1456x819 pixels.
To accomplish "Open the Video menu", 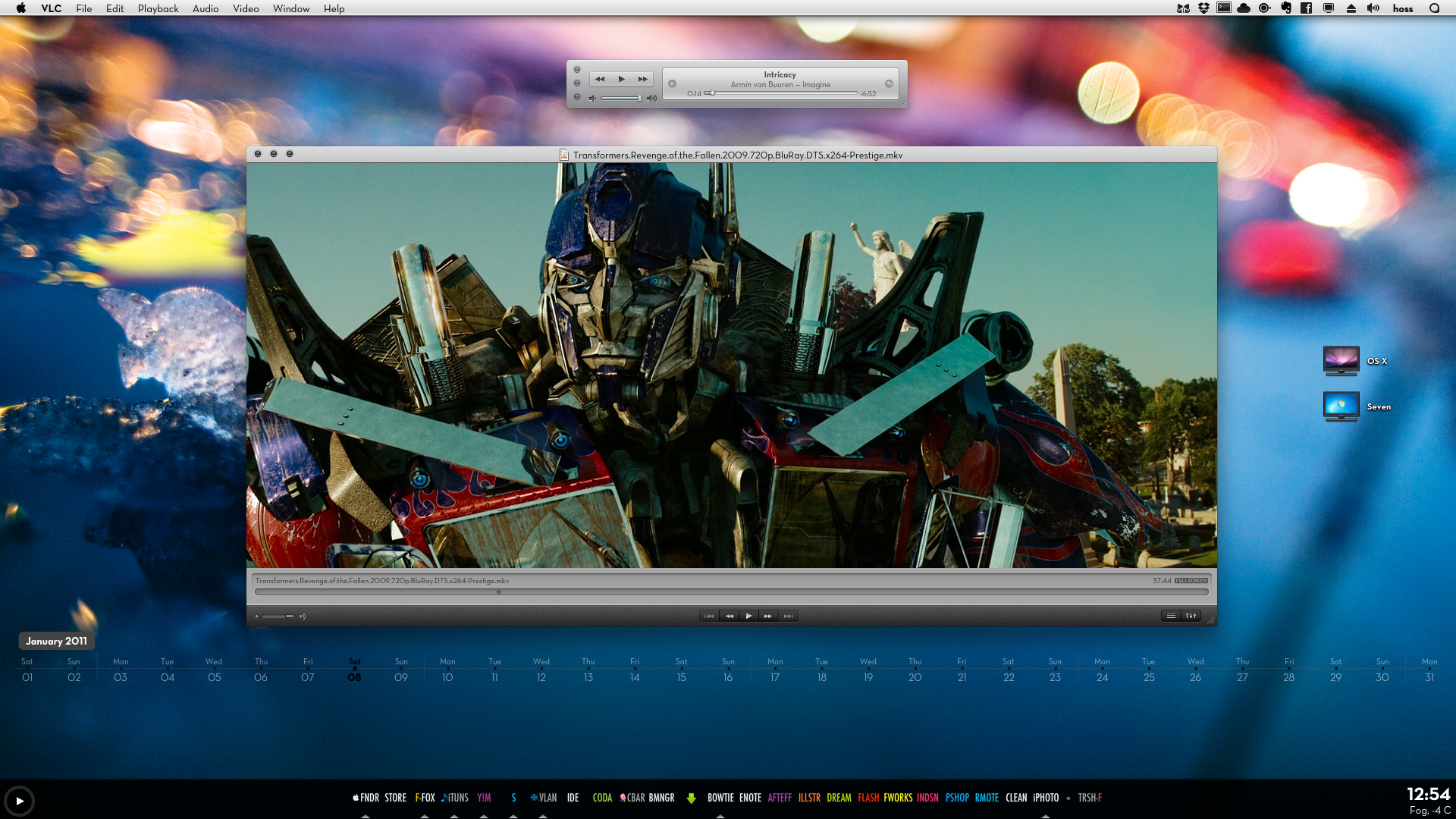I will pyautogui.click(x=246, y=8).
